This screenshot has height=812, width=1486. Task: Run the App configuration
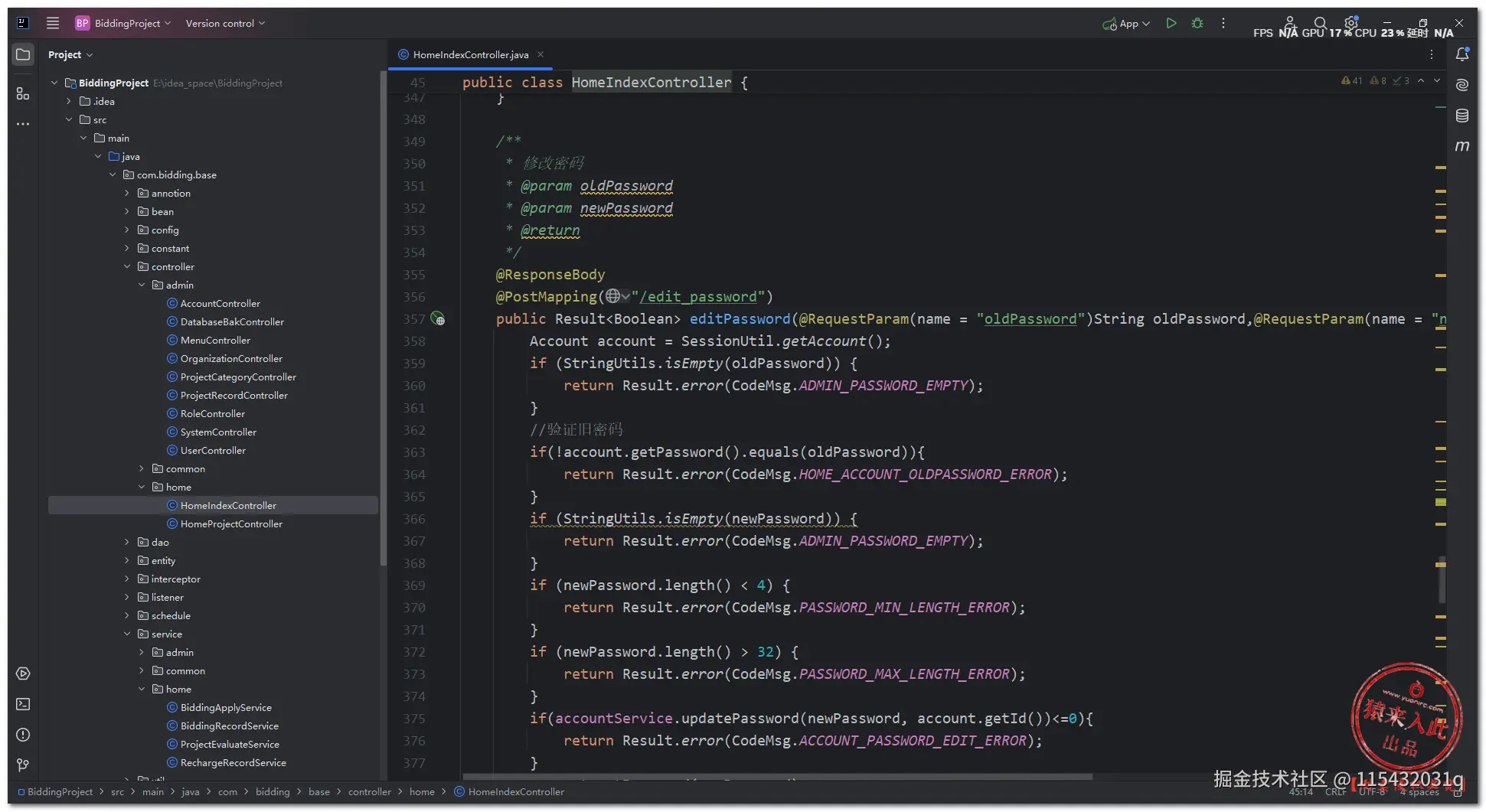pos(1171,23)
